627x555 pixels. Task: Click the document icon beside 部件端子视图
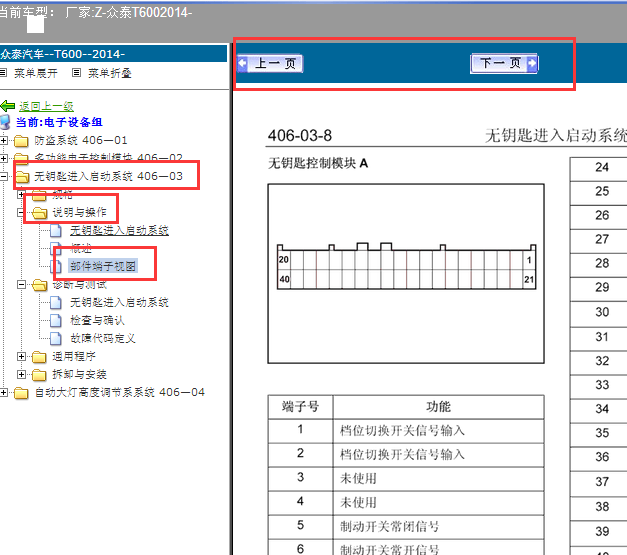point(56,267)
